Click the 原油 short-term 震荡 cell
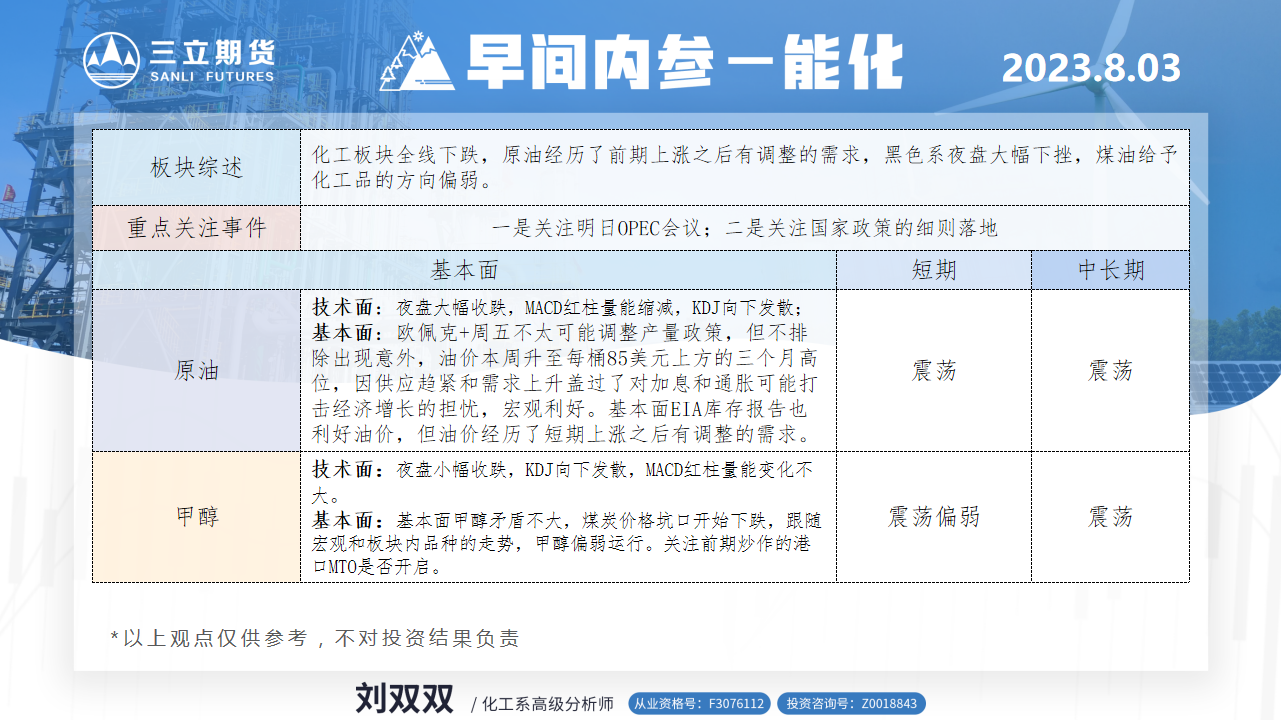Image resolution: width=1281 pixels, height=720 pixels. [x=933, y=371]
